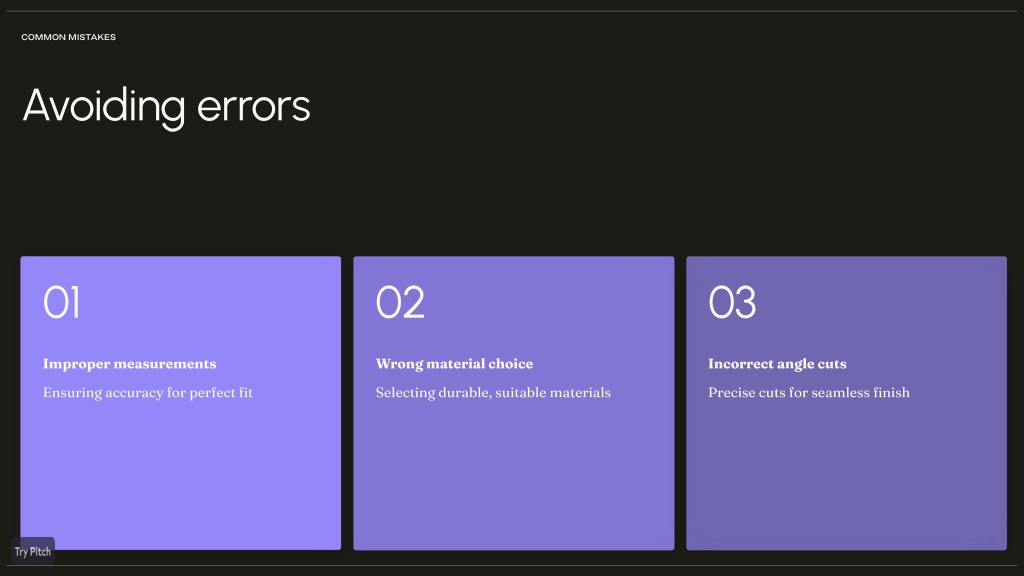Viewport: 1024px width, 576px height.
Task: Click the horizontal divider line at bottom
Action: coord(512,566)
